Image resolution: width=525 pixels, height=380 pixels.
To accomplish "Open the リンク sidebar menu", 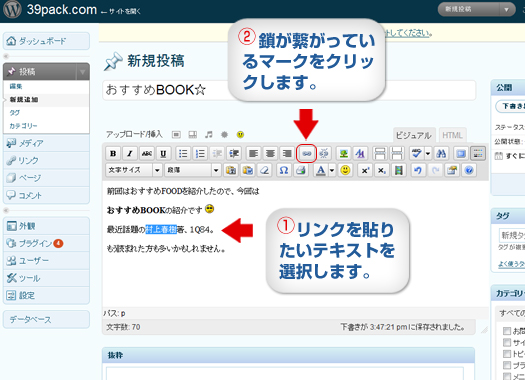I will [46, 161].
